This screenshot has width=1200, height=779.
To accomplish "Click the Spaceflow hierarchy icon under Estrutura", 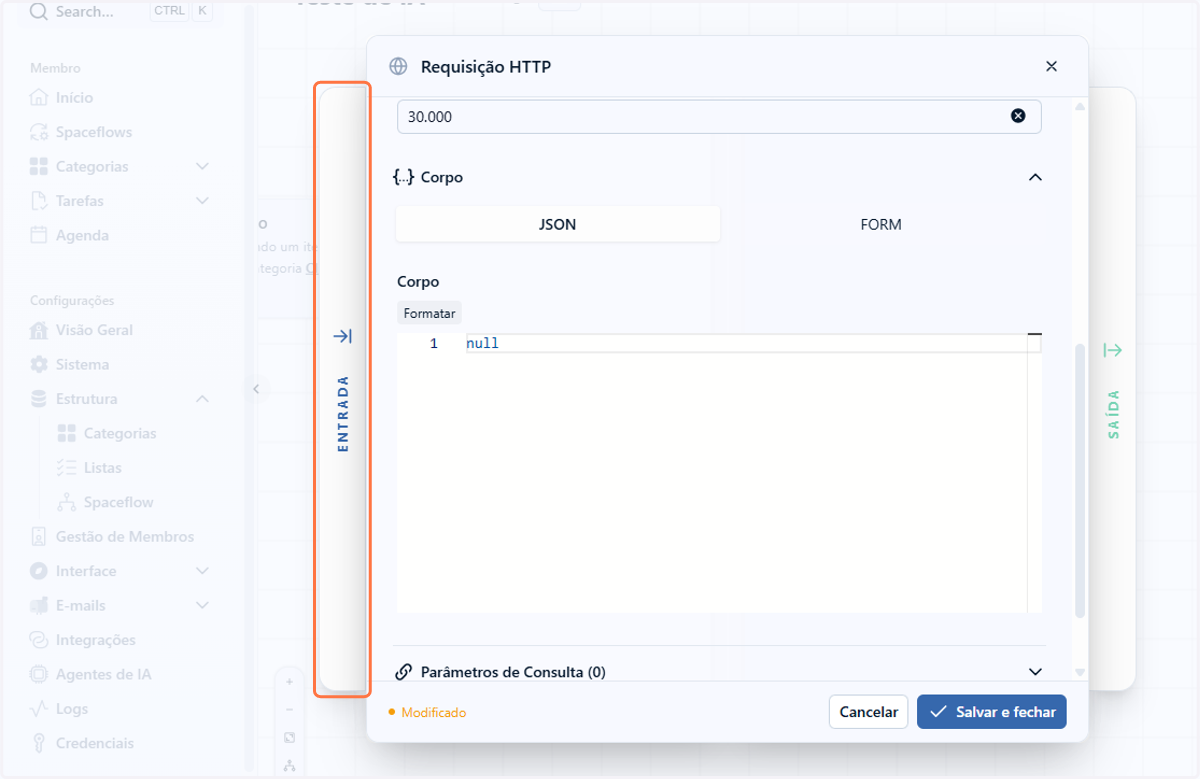I will coord(67,502).
